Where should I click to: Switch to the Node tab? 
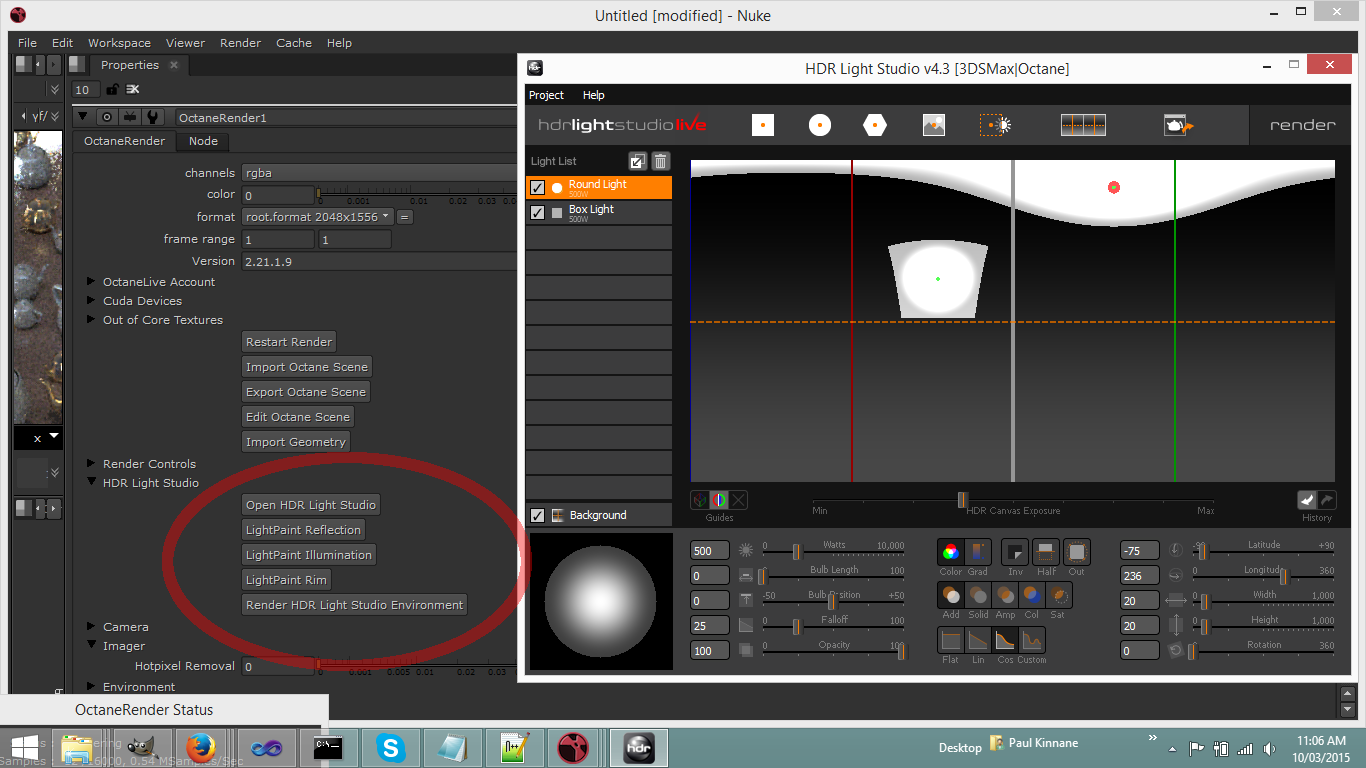point(203,141)
